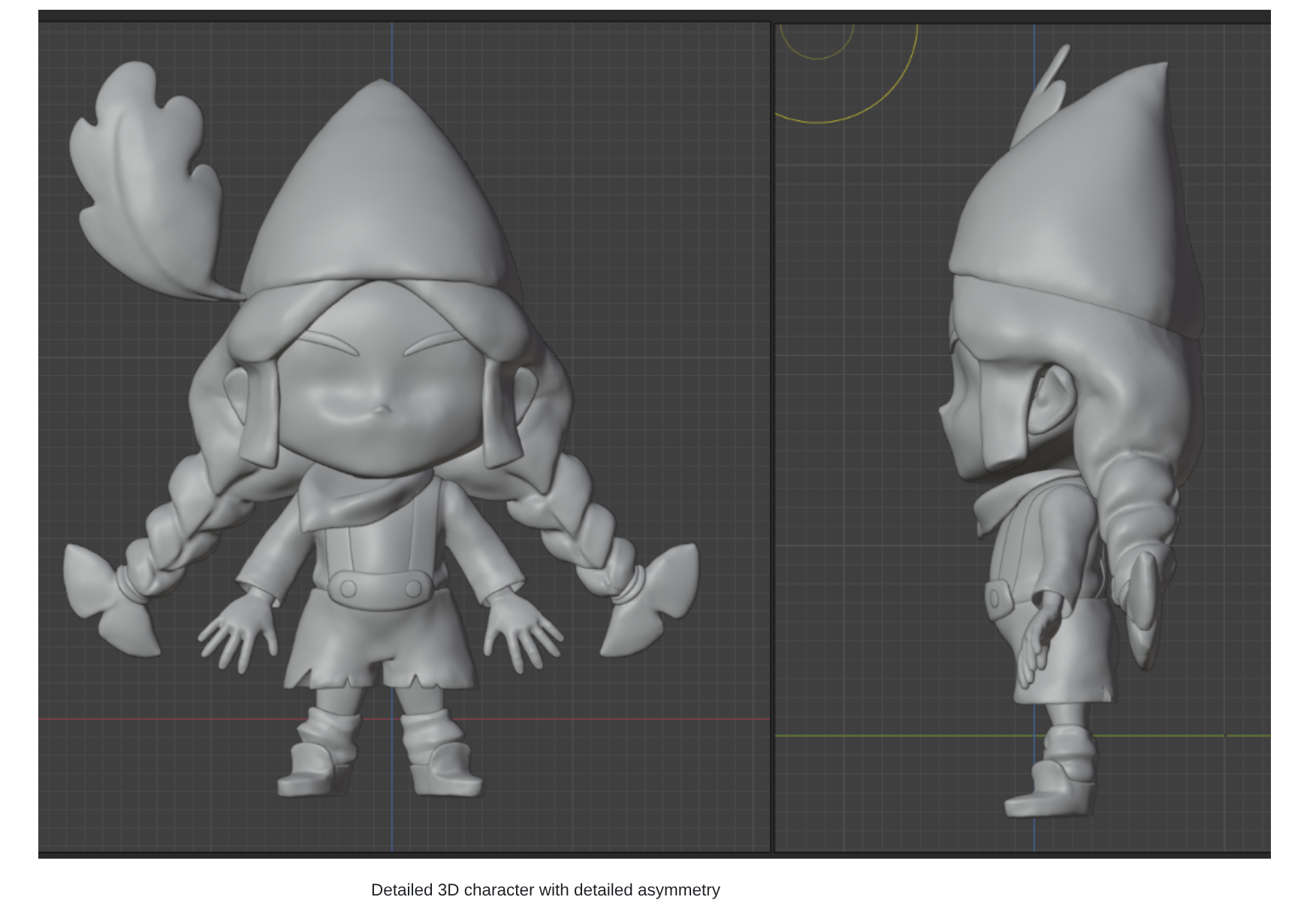
Task: Click the character's nose in front view
Action: click(x=382, y=410)
